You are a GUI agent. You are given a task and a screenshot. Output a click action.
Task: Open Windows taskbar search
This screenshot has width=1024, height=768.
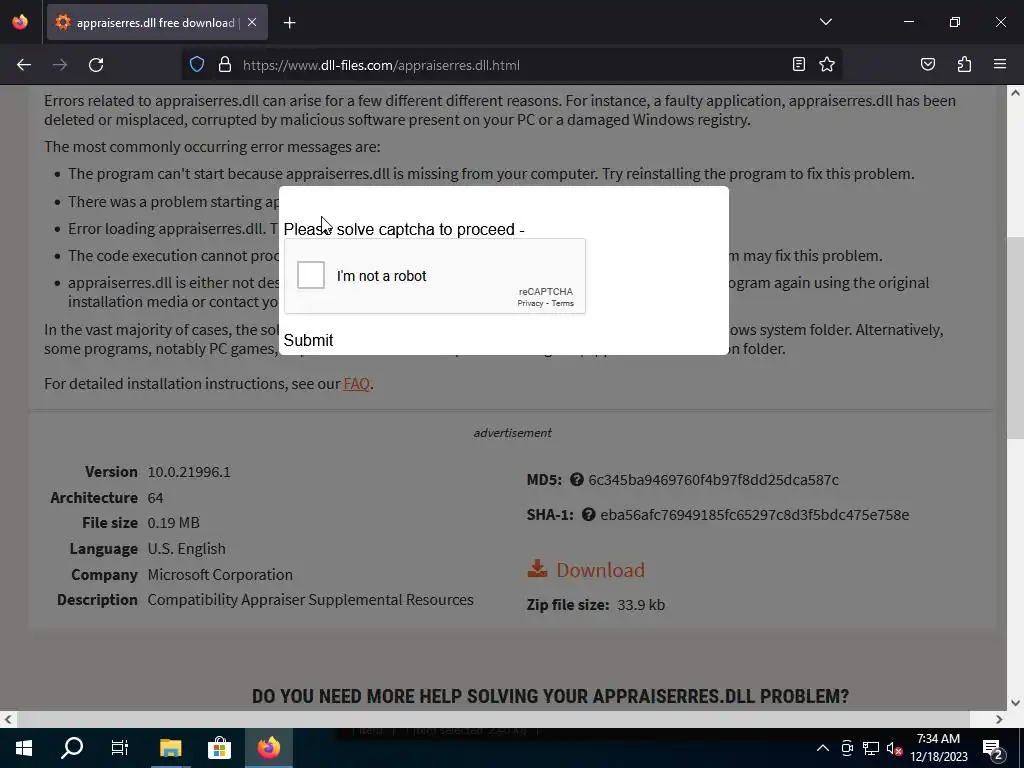(72, 748)
